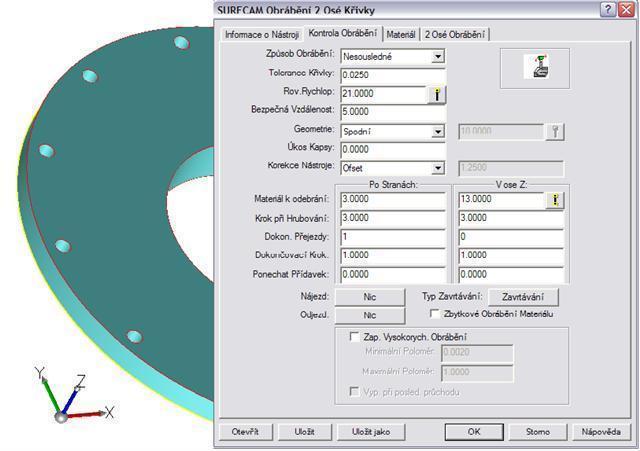This screenshot has width=640, height=451.
Task: Click V ose Z Dokon. Přejezdy field with 0
Action: (511, 237)
